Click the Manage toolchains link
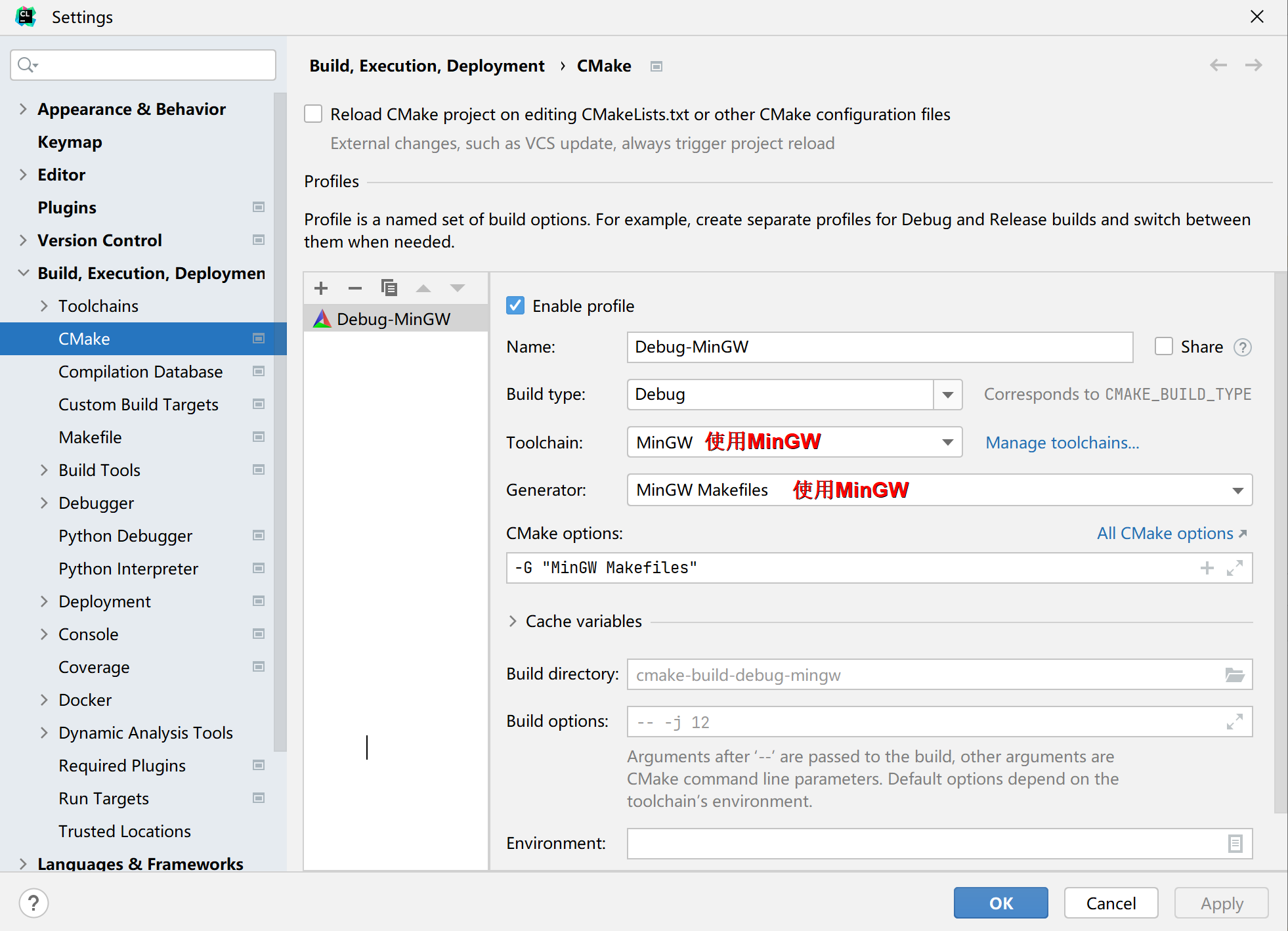The width and height of the screenshot is (1288, 931). pos(1062,443)
